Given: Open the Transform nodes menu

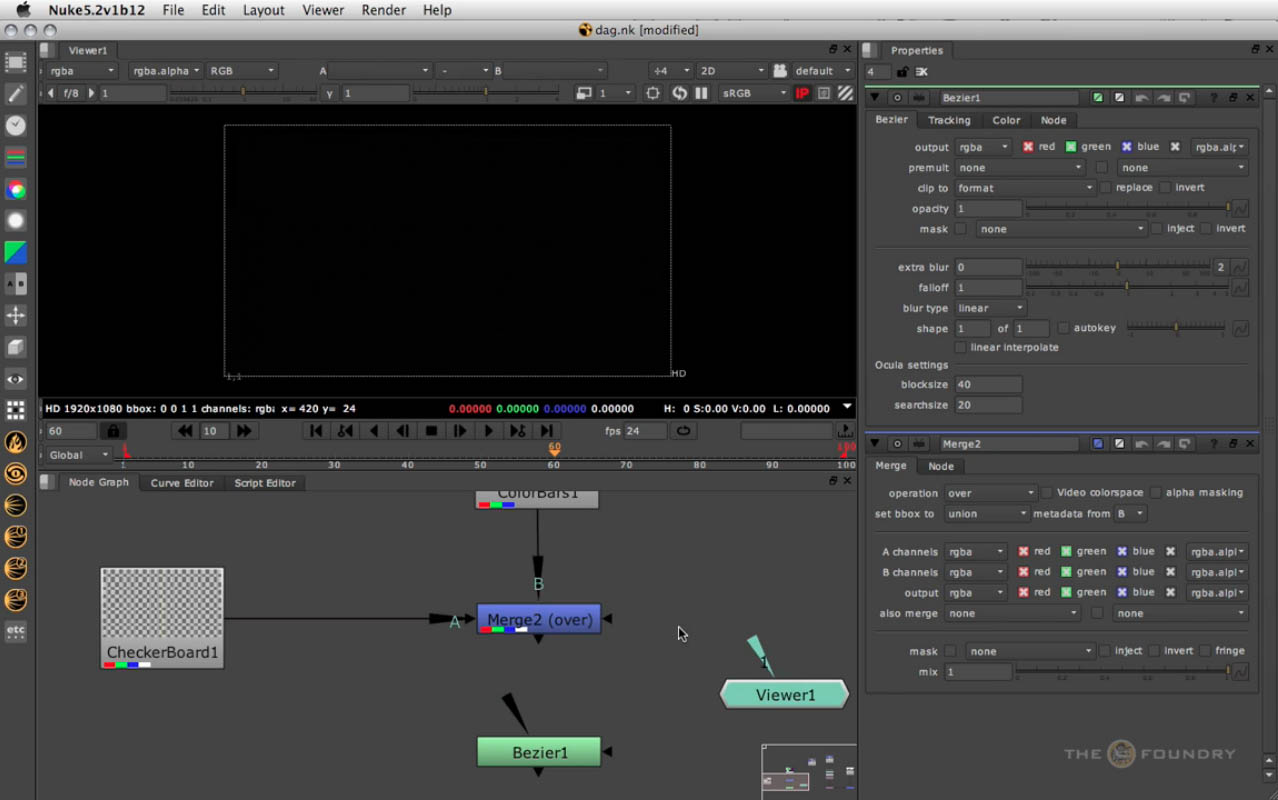Looking at the screenshot, I should click(16, 316).
